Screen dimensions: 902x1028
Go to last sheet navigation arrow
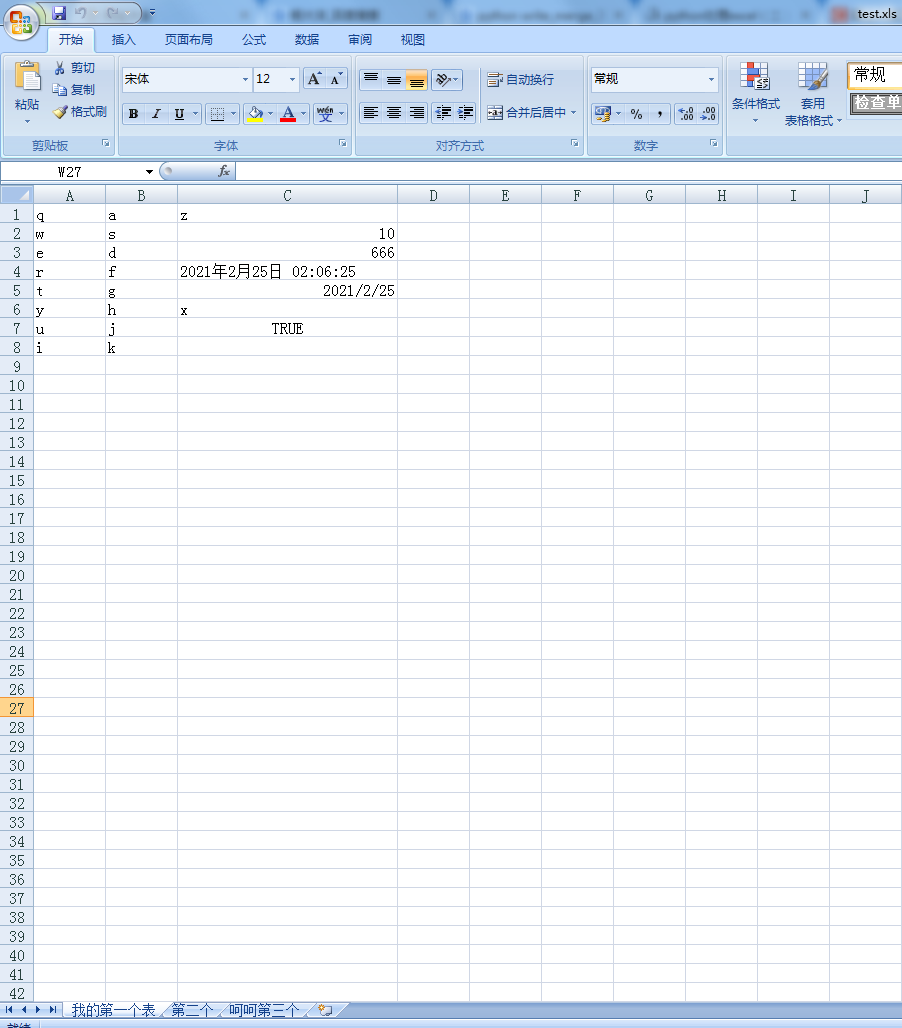point(53,1010)
